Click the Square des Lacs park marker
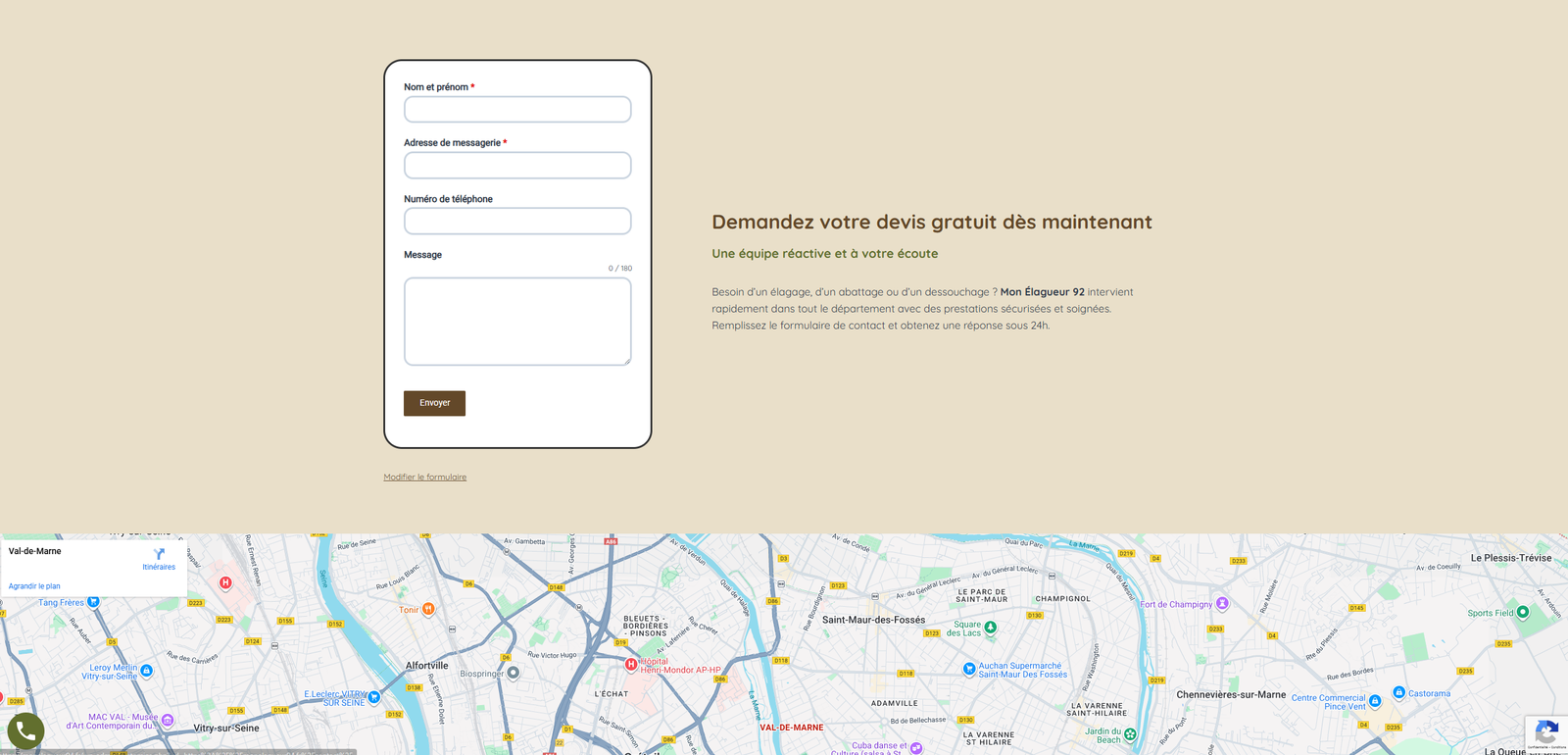 coord(990,627)
